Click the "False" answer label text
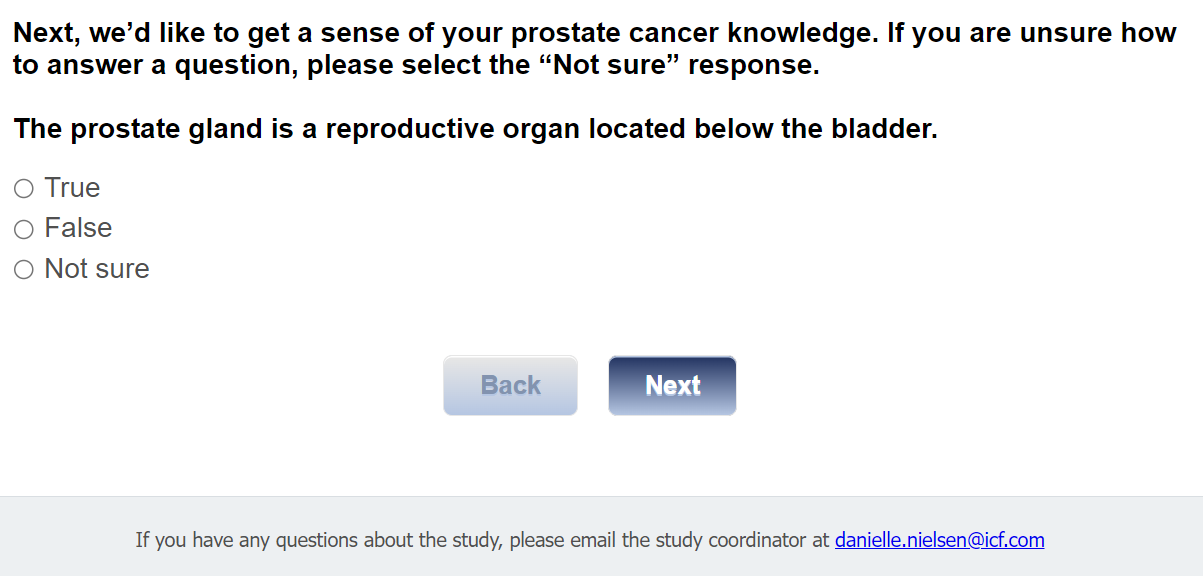This screenshot has height=576, width=1203. (78, 228)
